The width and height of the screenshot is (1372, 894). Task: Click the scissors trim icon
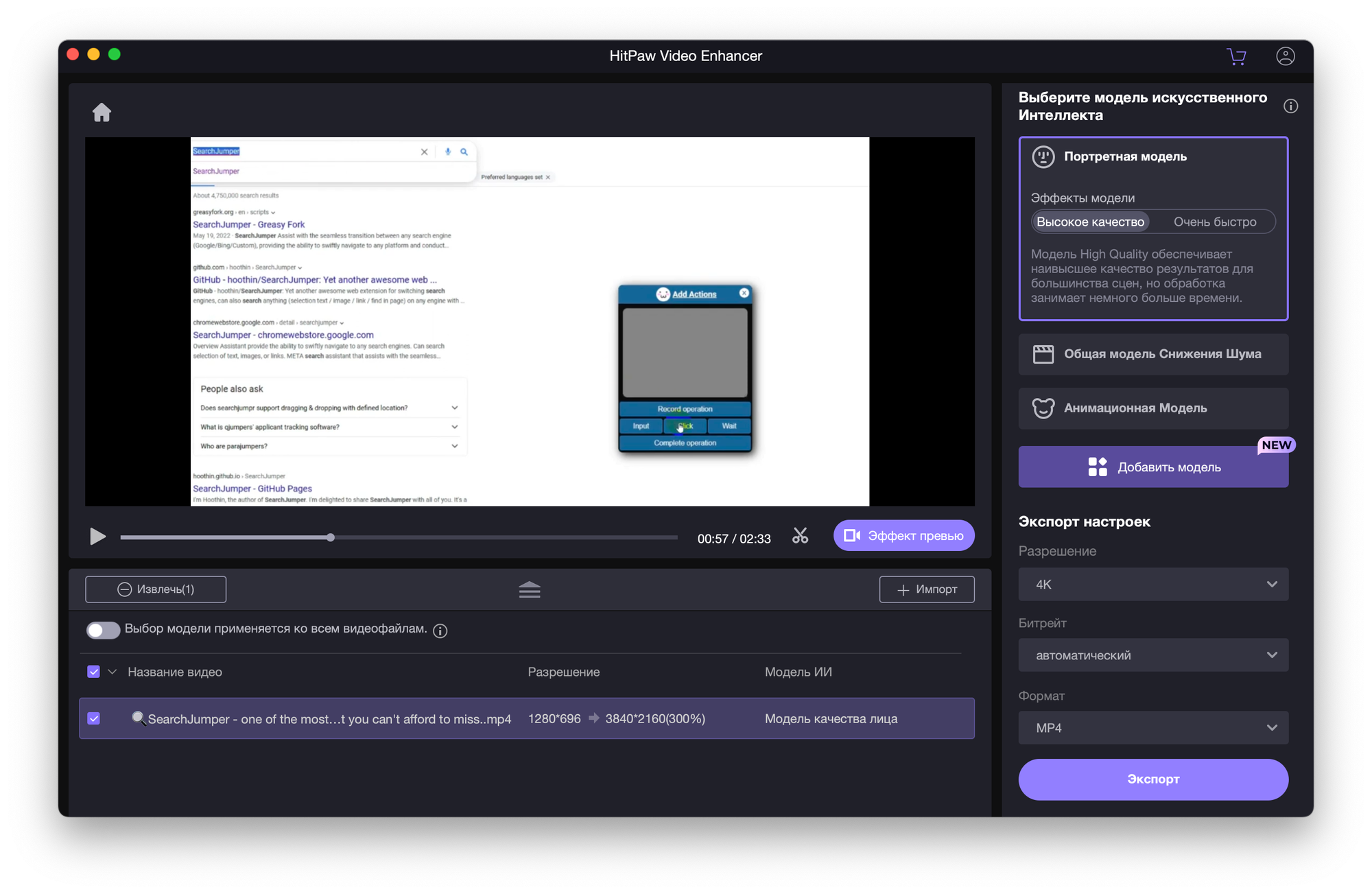tap(800, 536)
